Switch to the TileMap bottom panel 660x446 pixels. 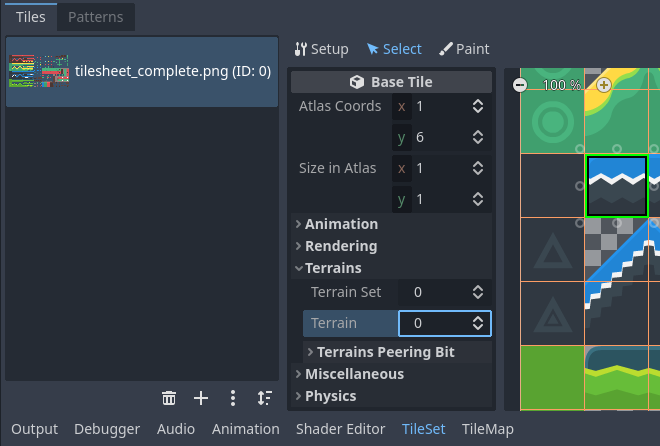tap(487, 429)
